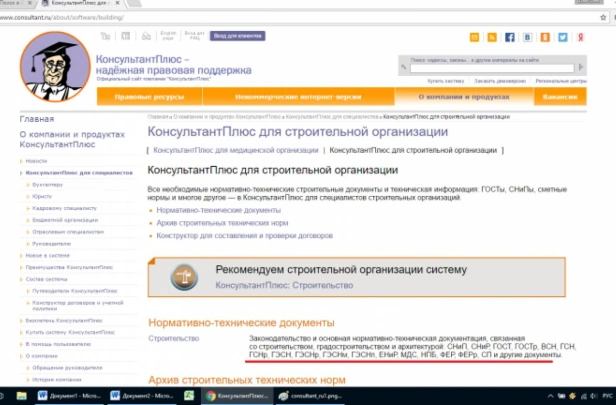This screenshot has width=616, height=405.
Task: Expand О компании sidebar section
Action: click(41, 356)
